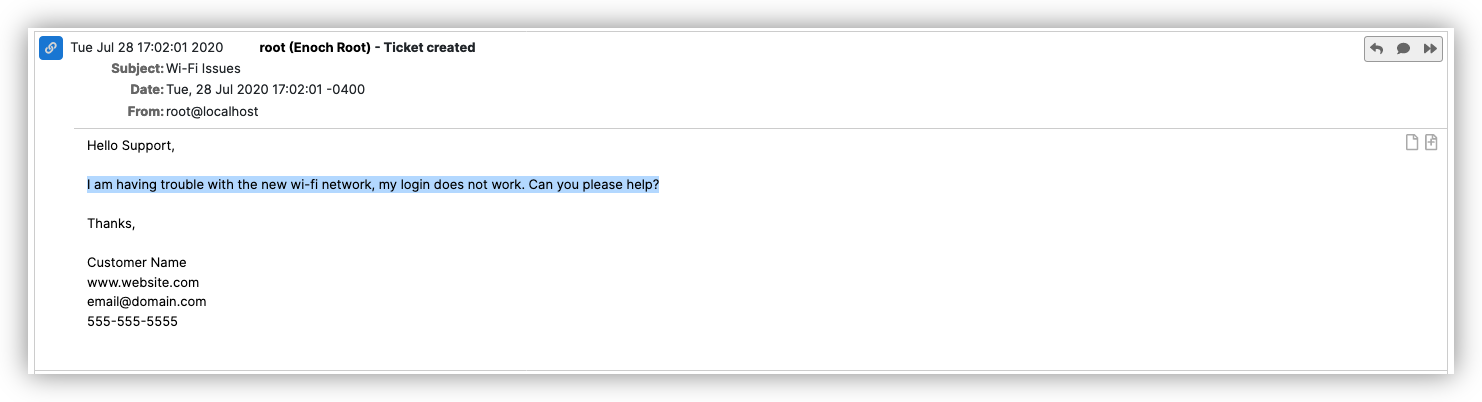Click the timestamp Tue Jul 28 17:02:01 2020
The width and height of the screenshot is (1482, 402).
146,48
